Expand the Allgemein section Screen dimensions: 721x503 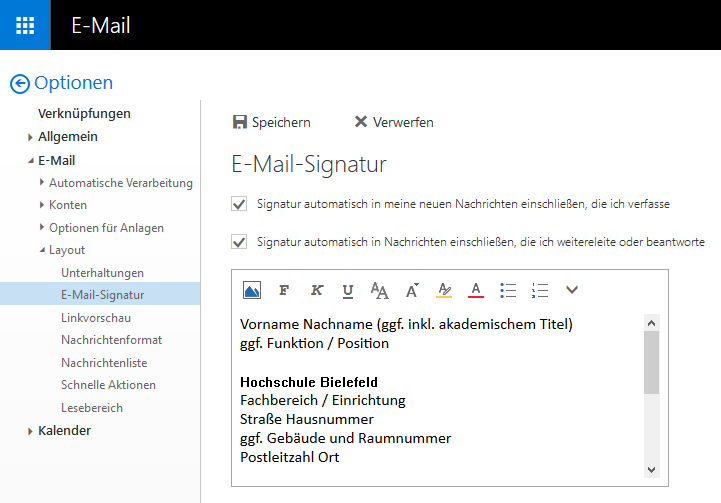[x=30, y=137]
